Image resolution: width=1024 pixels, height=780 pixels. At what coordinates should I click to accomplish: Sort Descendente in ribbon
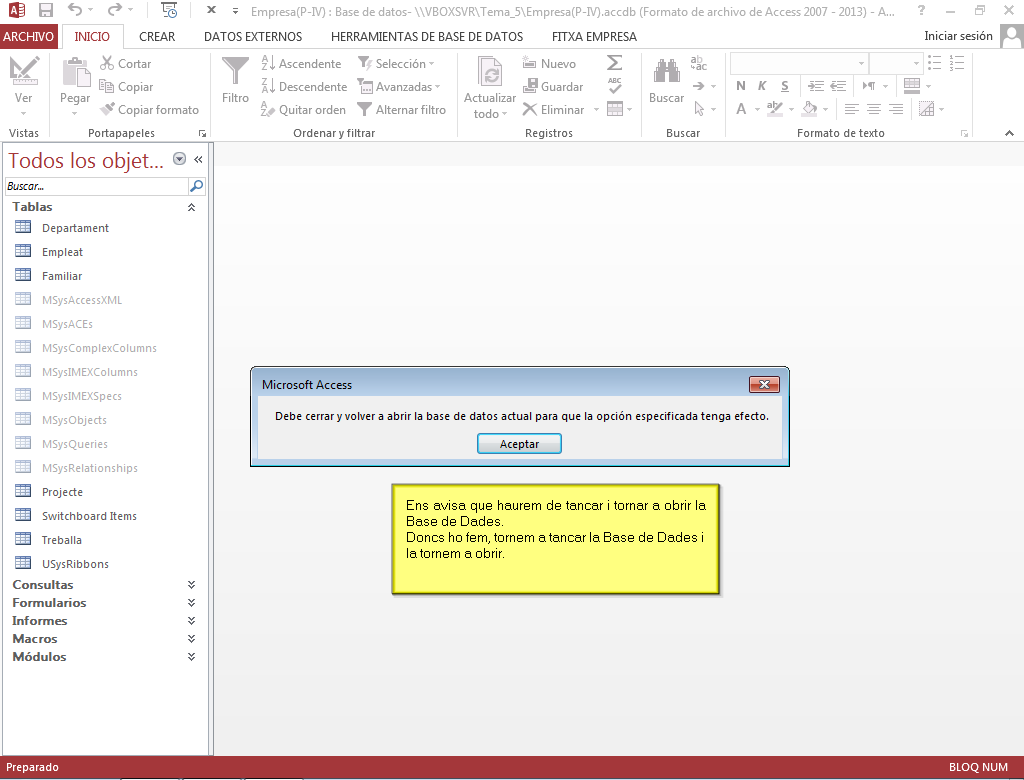coord(304,86)
